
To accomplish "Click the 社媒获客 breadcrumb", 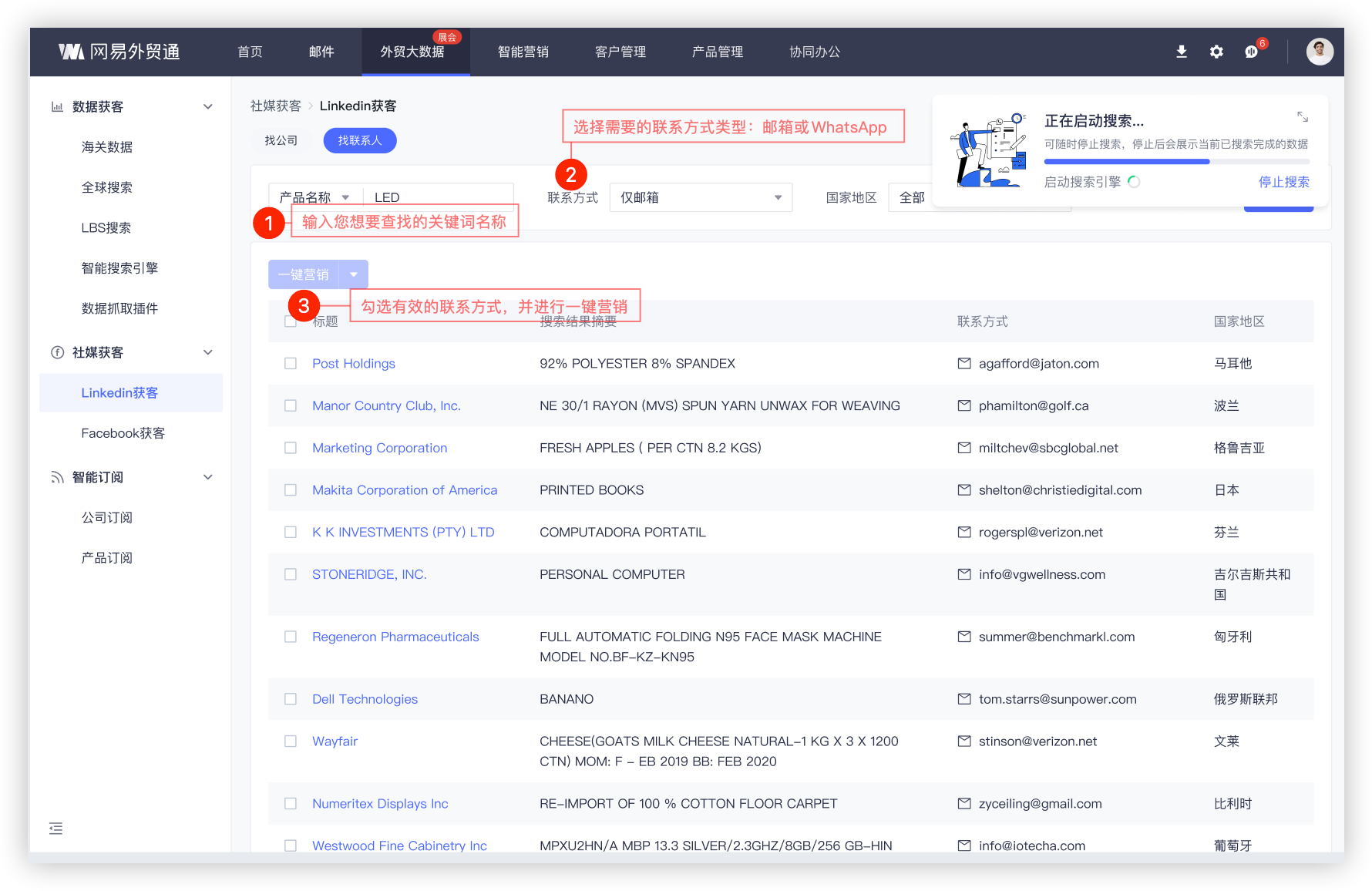I will (x=276, y=106).
